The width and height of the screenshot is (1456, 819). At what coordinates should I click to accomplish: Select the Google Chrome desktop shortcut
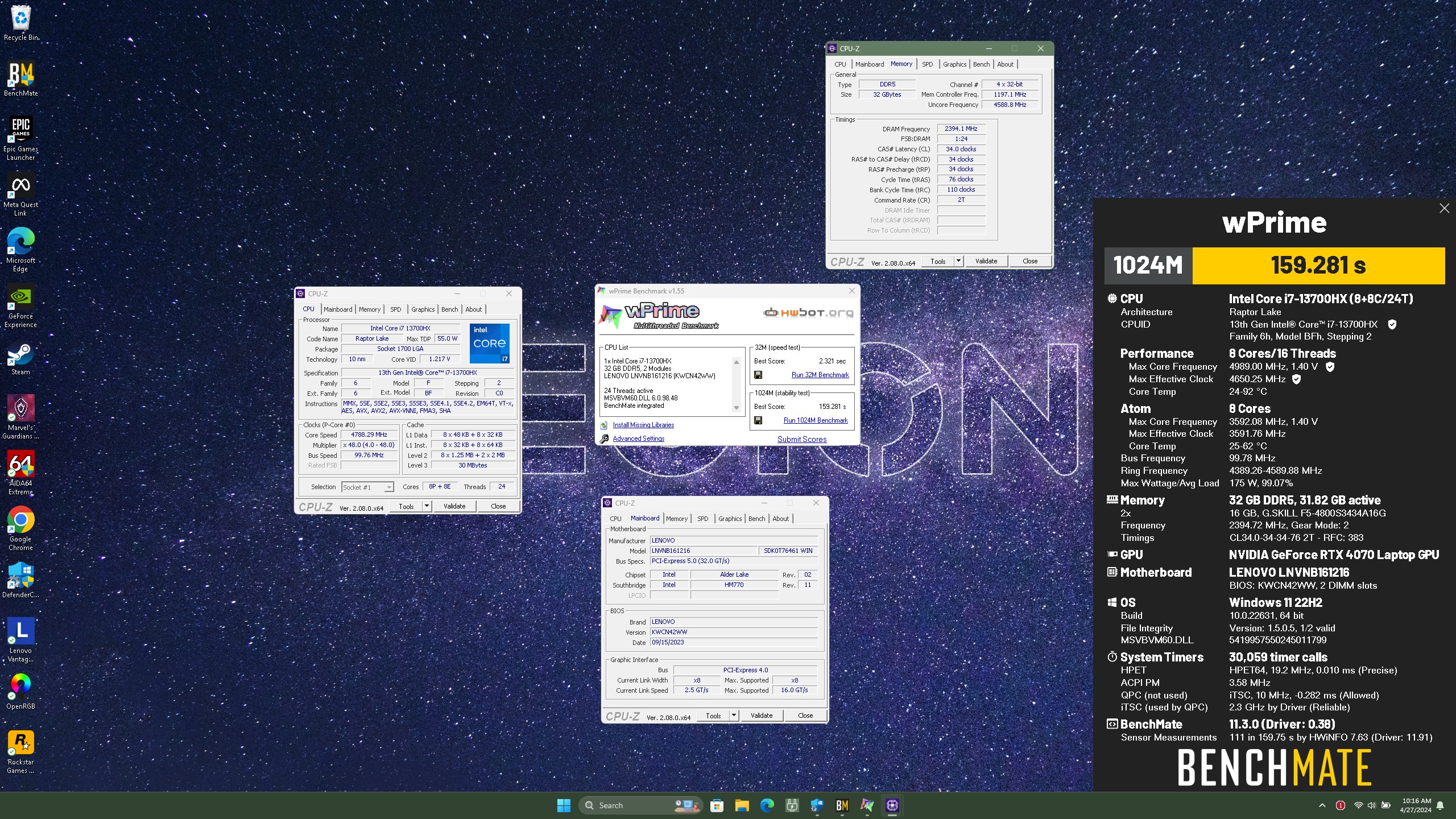(x=20, y=528)
